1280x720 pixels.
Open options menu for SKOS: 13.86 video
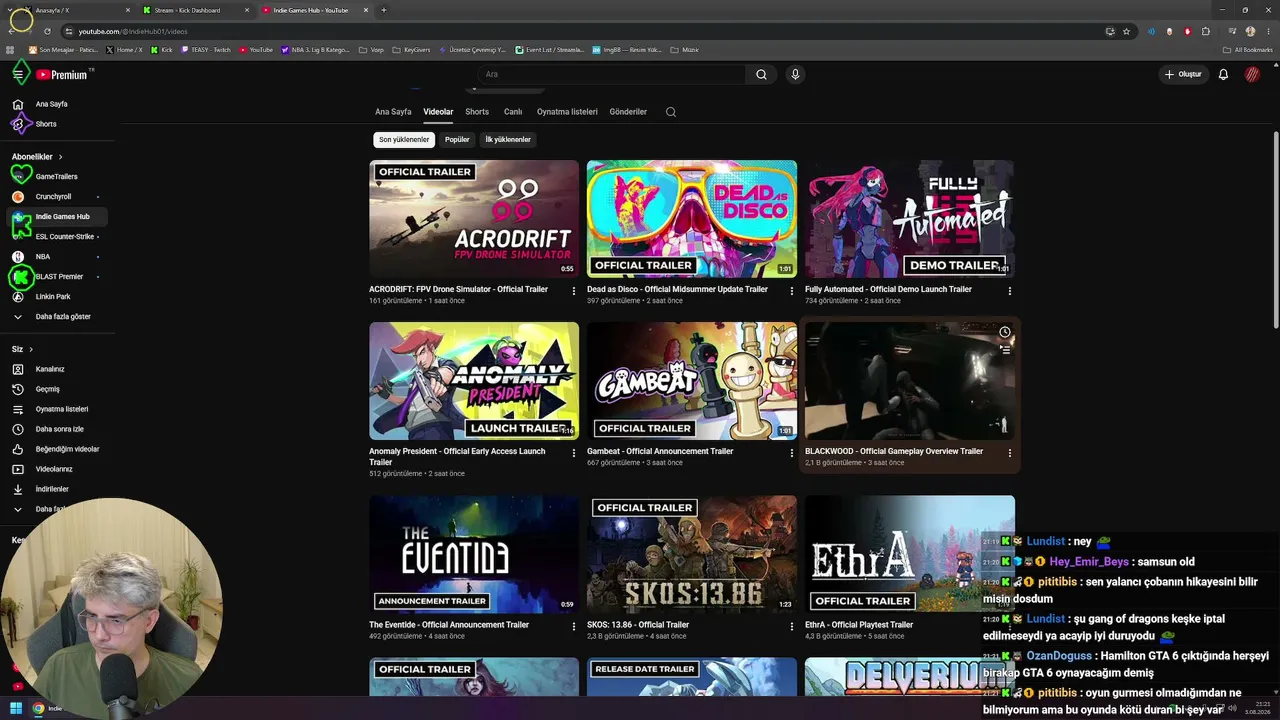click(792, 627)
